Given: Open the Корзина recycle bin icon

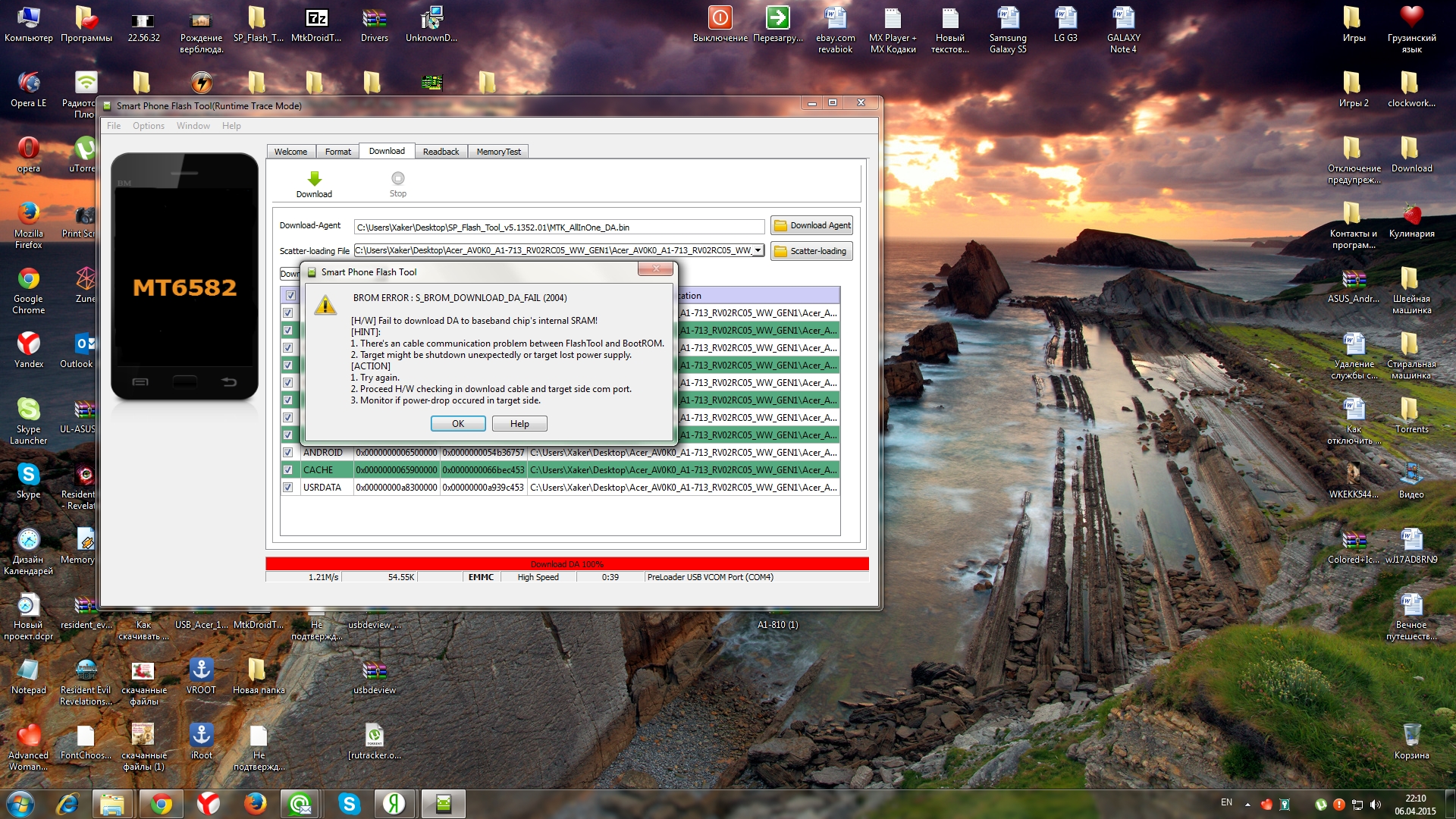Looking at the screenshot, I should click(x=1410, y=736).
